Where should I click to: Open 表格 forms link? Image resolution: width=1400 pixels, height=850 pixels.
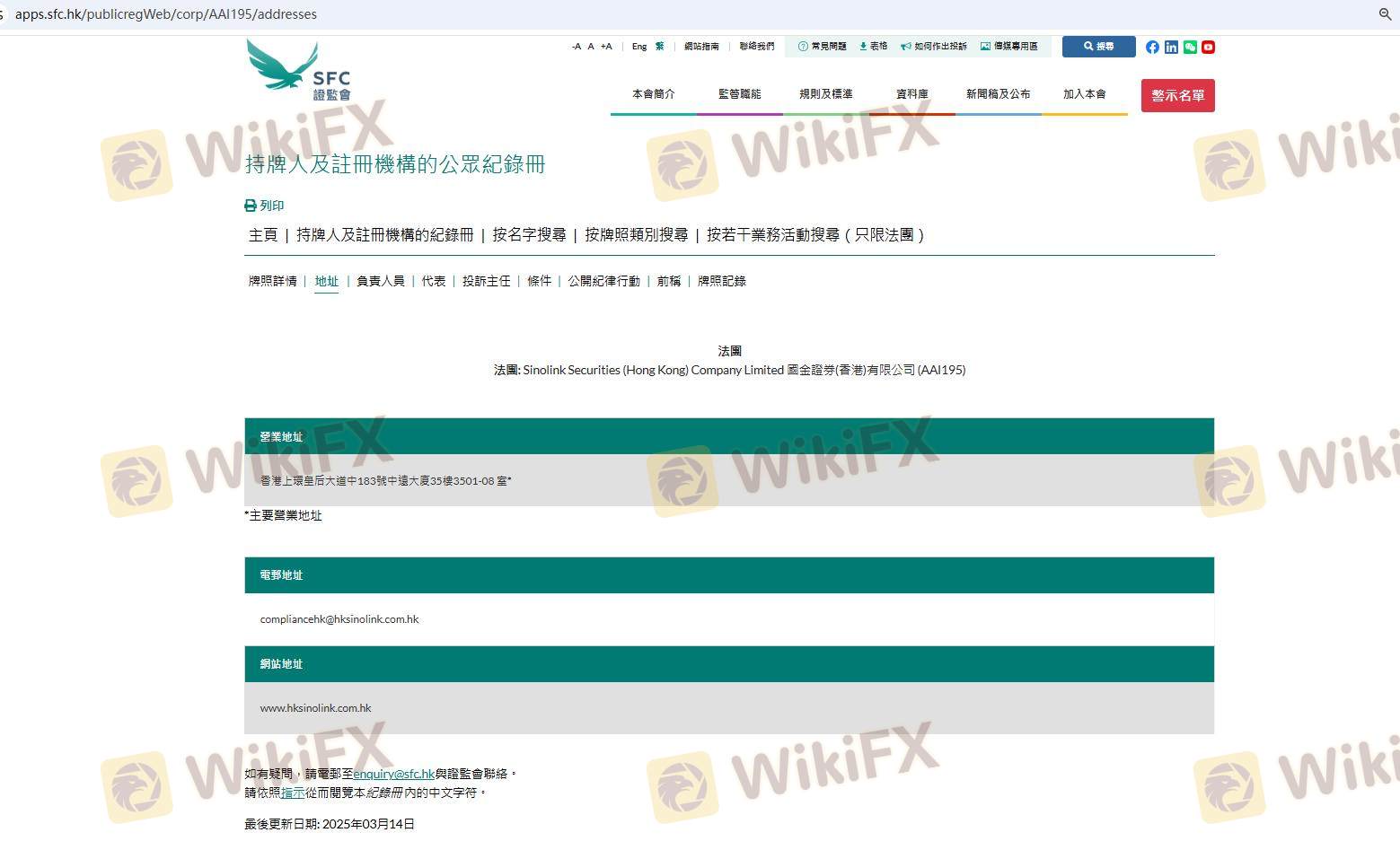(874, 47)
